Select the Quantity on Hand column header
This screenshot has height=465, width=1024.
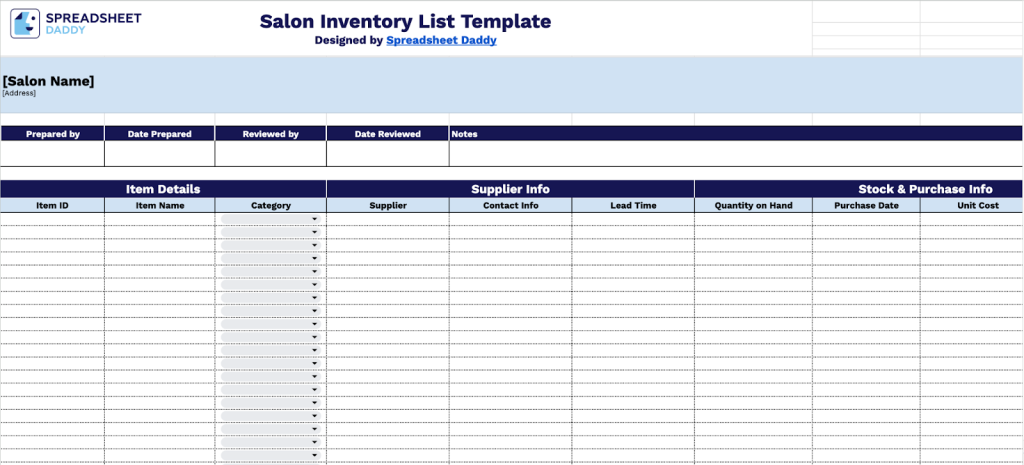tap(753, 205)
